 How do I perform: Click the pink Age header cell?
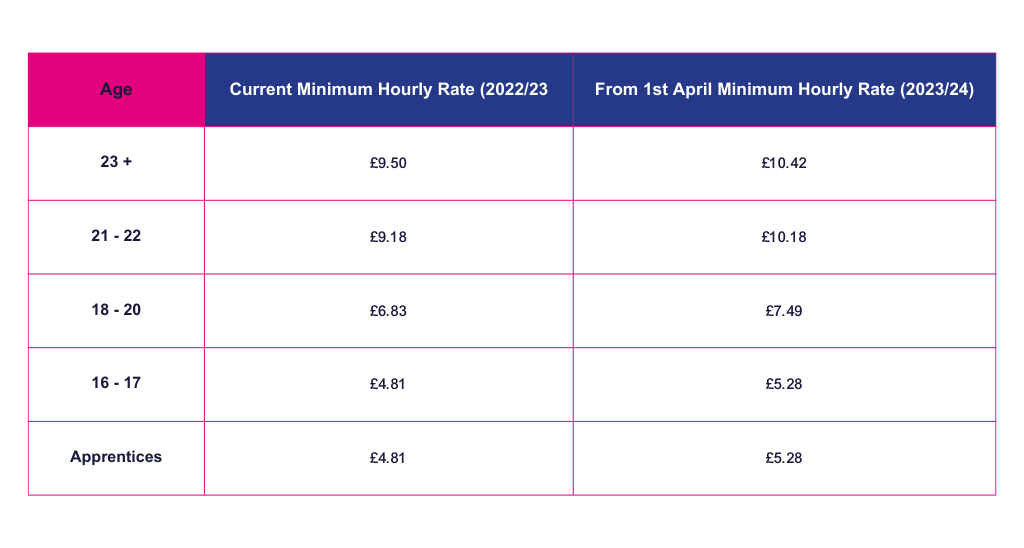click(x=116, y=89)
